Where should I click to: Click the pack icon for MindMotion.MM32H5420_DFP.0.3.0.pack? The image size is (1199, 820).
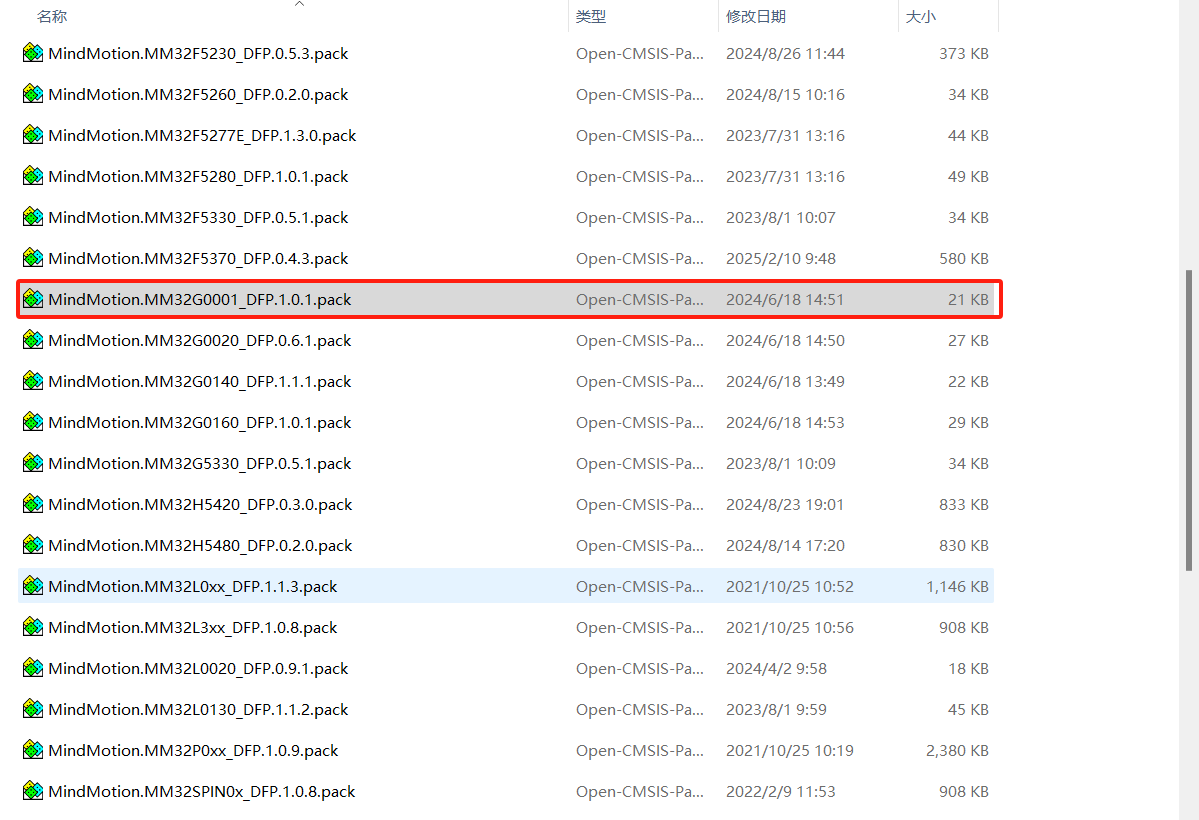pos(33,504)
